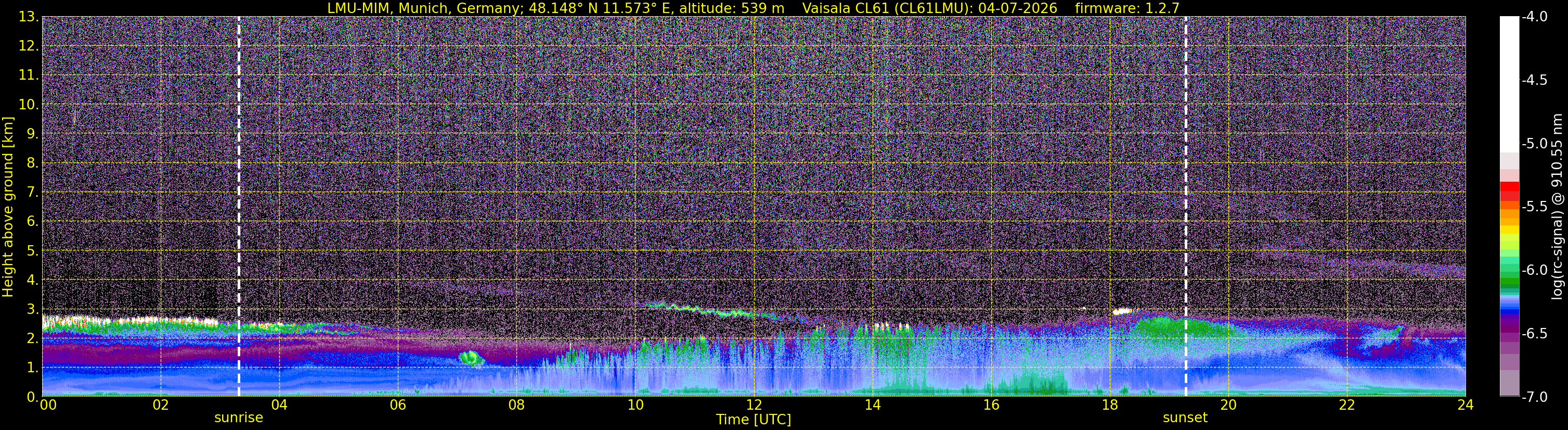
Task: Click the '06' time tick label
Action: coord(397,405)
